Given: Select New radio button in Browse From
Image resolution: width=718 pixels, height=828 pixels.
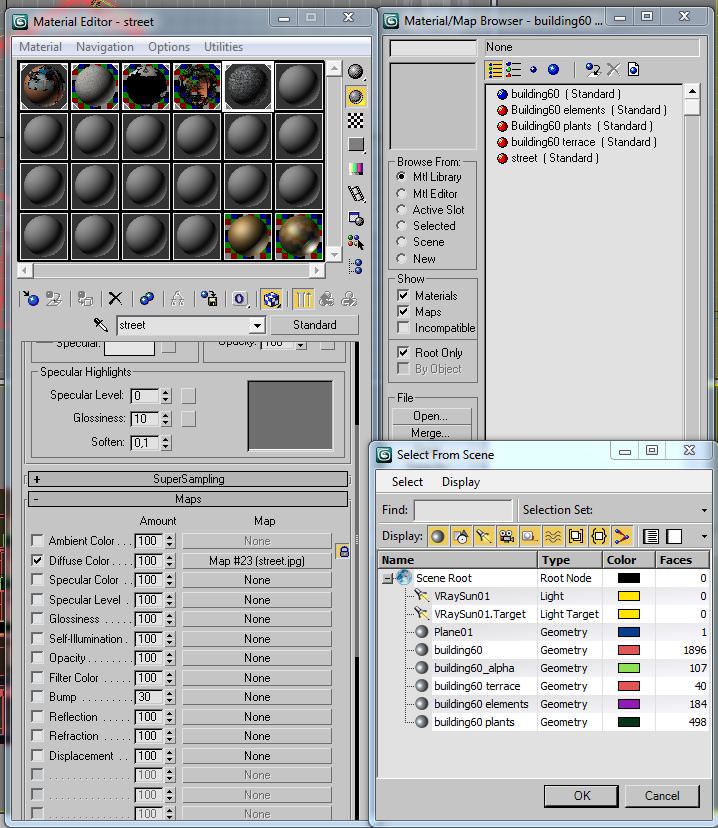Looking at the screenshot, I should pos(401,258).
